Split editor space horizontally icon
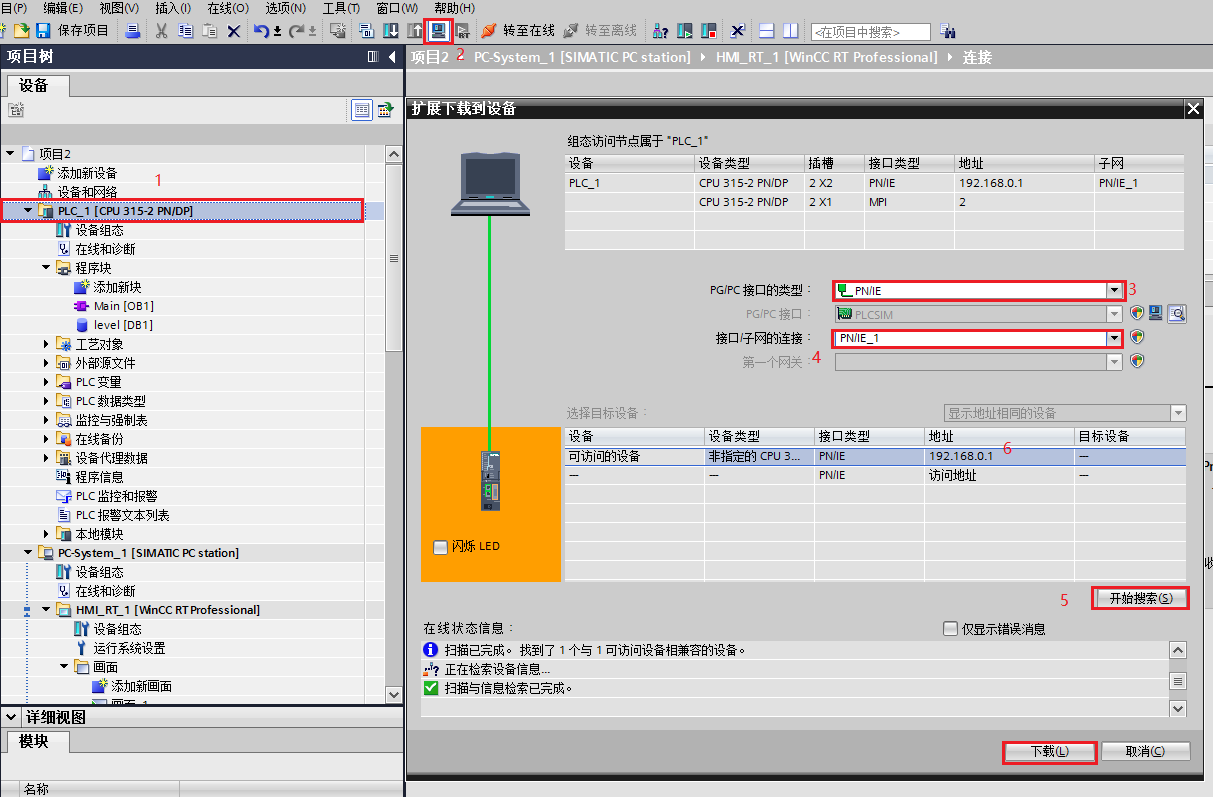Screen dimensions: 1213x797 click(767, 31)
